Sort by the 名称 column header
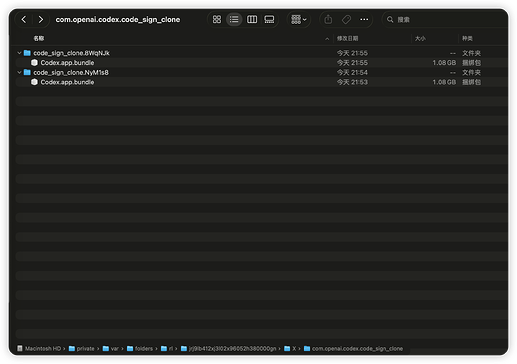517x364 pixels. [39, 38]
